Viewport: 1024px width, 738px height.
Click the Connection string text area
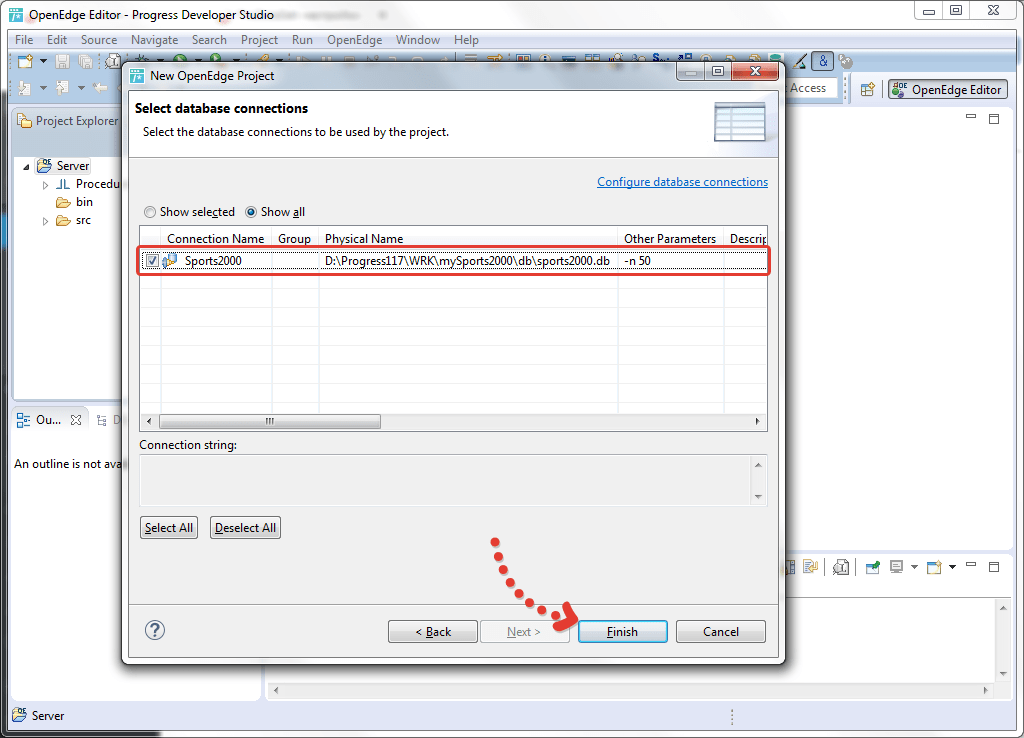[x=446, y=480]
